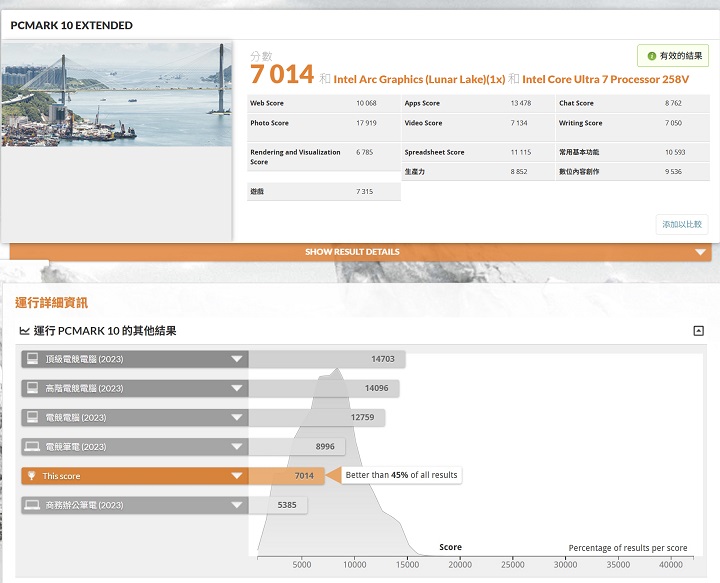Click the green valid result info icon

[651, 56]
